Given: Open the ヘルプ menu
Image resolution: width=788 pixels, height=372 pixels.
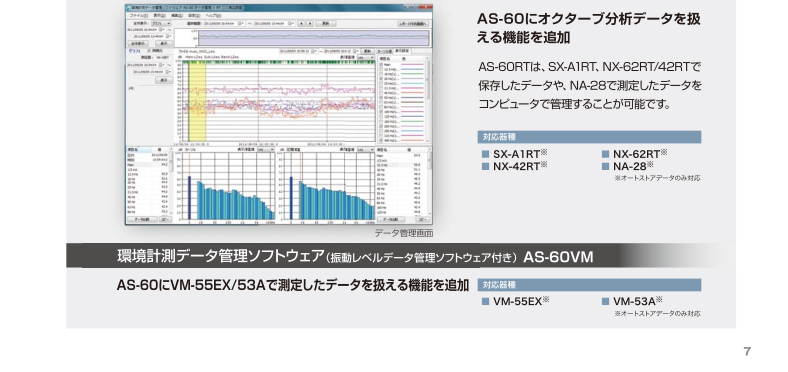Looking at the screenshot, I should [x=213, y=16].
